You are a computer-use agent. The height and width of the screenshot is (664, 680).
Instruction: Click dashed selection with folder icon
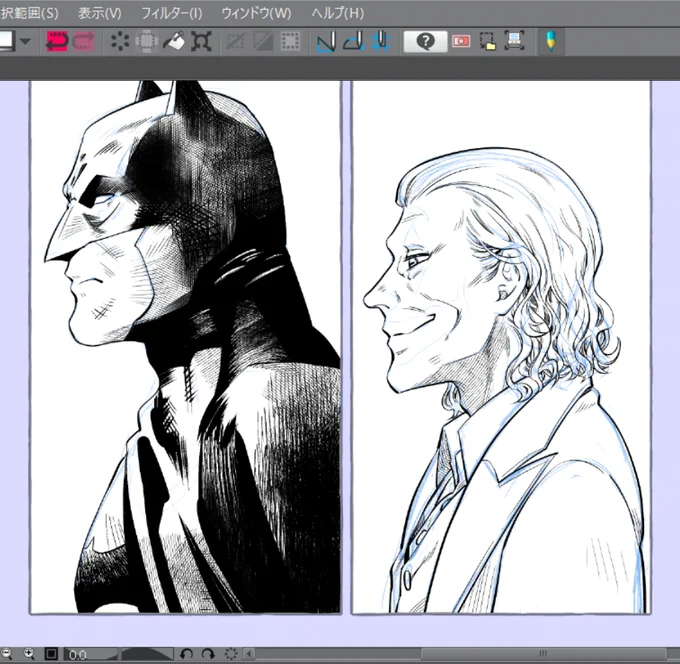[487, 42]
